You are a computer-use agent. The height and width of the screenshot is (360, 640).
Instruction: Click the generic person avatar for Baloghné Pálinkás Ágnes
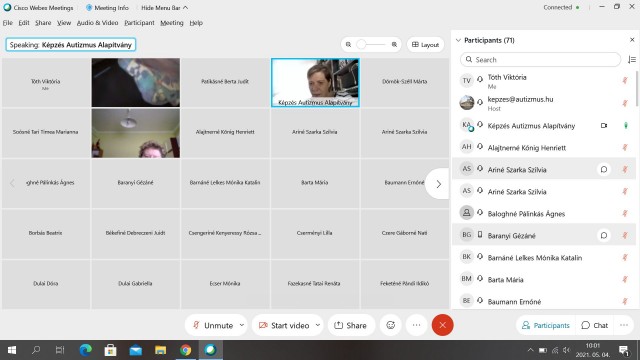click(x=467, y=213)
